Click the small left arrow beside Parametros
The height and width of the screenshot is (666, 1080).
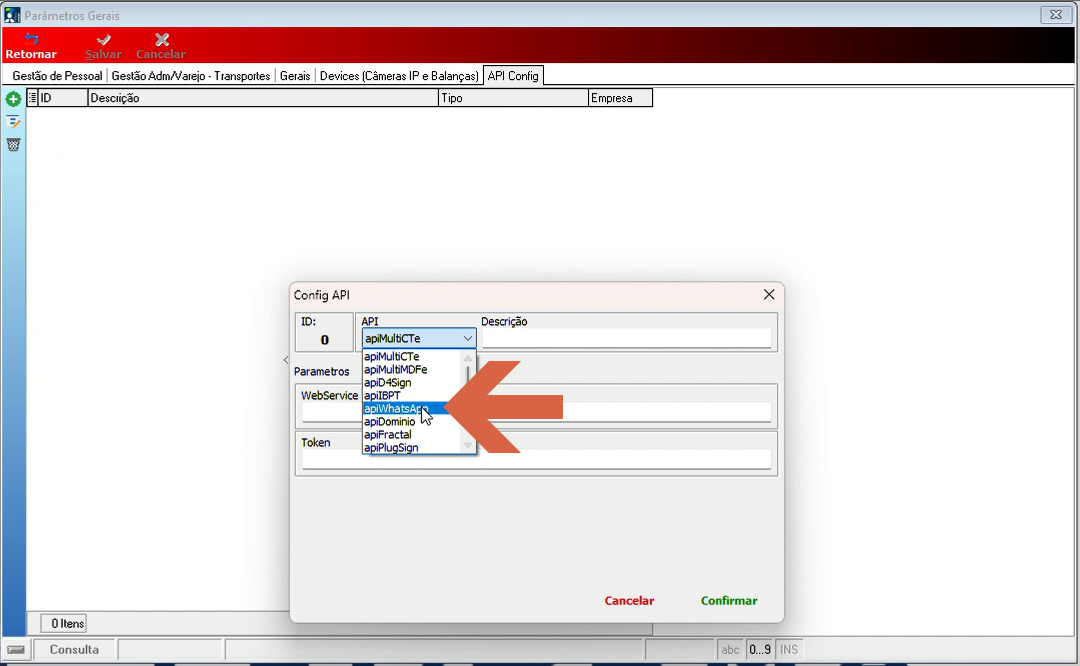click(x=286, y=360)
